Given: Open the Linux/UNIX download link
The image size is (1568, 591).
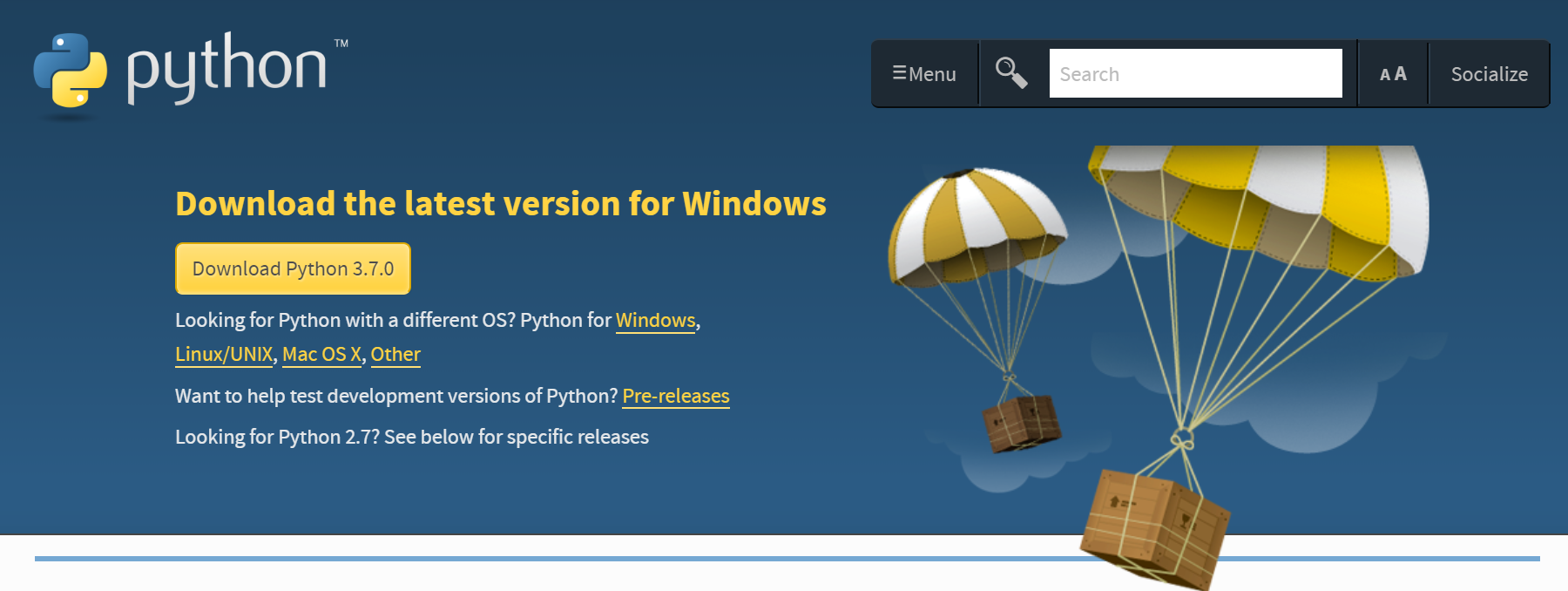Looking at the screenshot, I should 224,355.
